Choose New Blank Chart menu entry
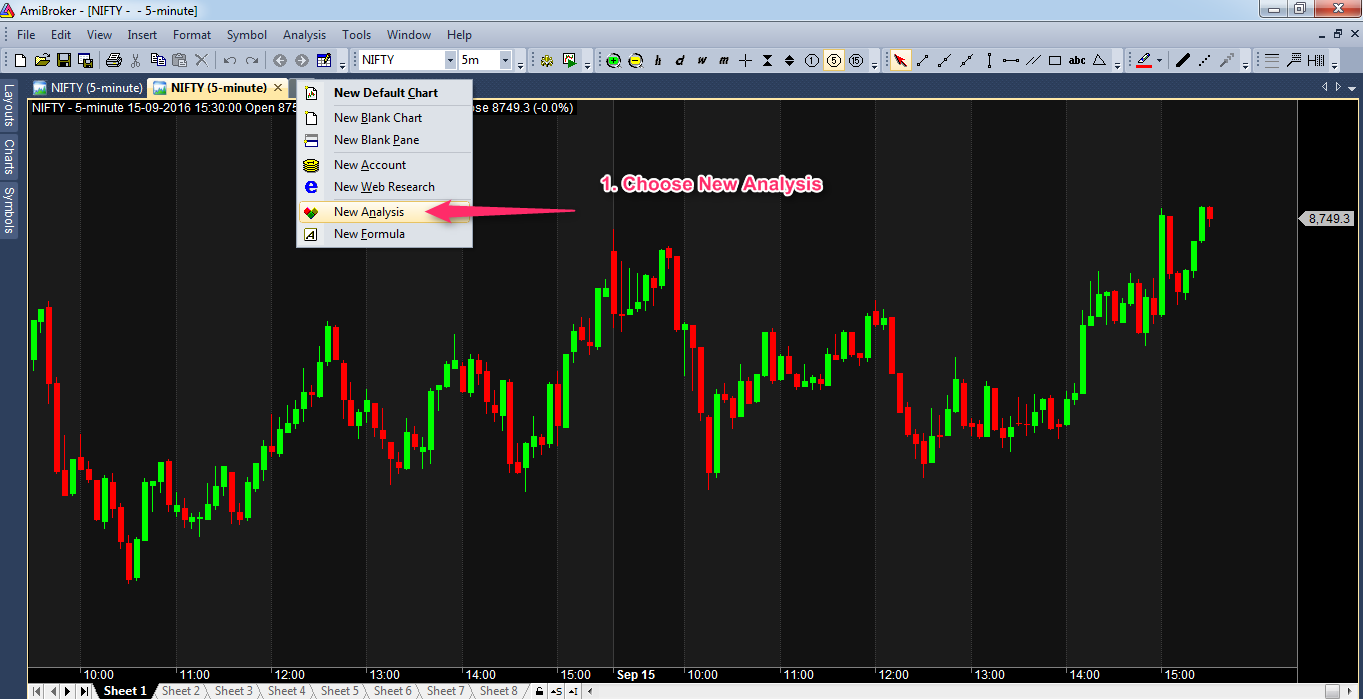This screenshot has width=1363, height=699. pos(384,118)
